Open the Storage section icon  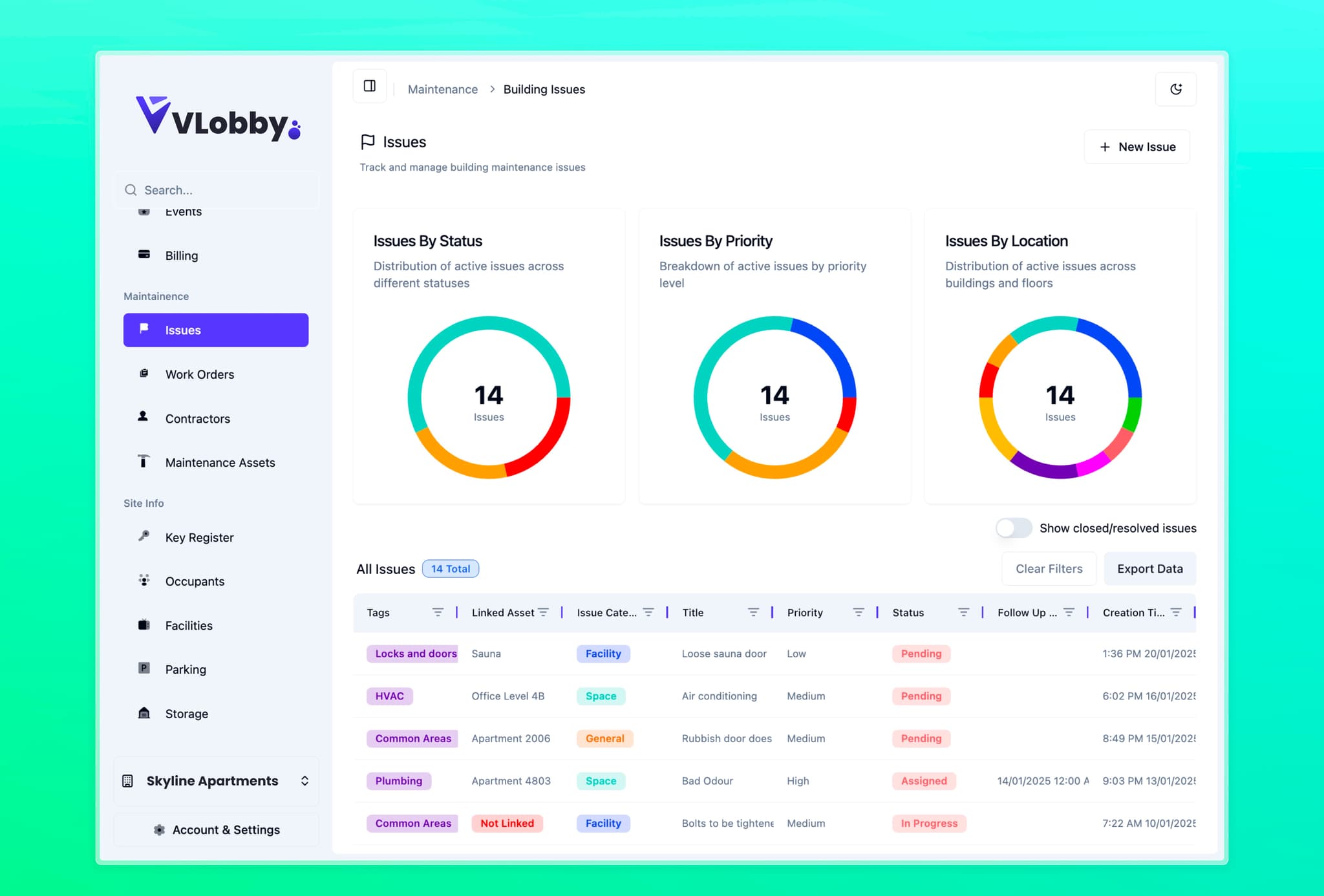144,712
